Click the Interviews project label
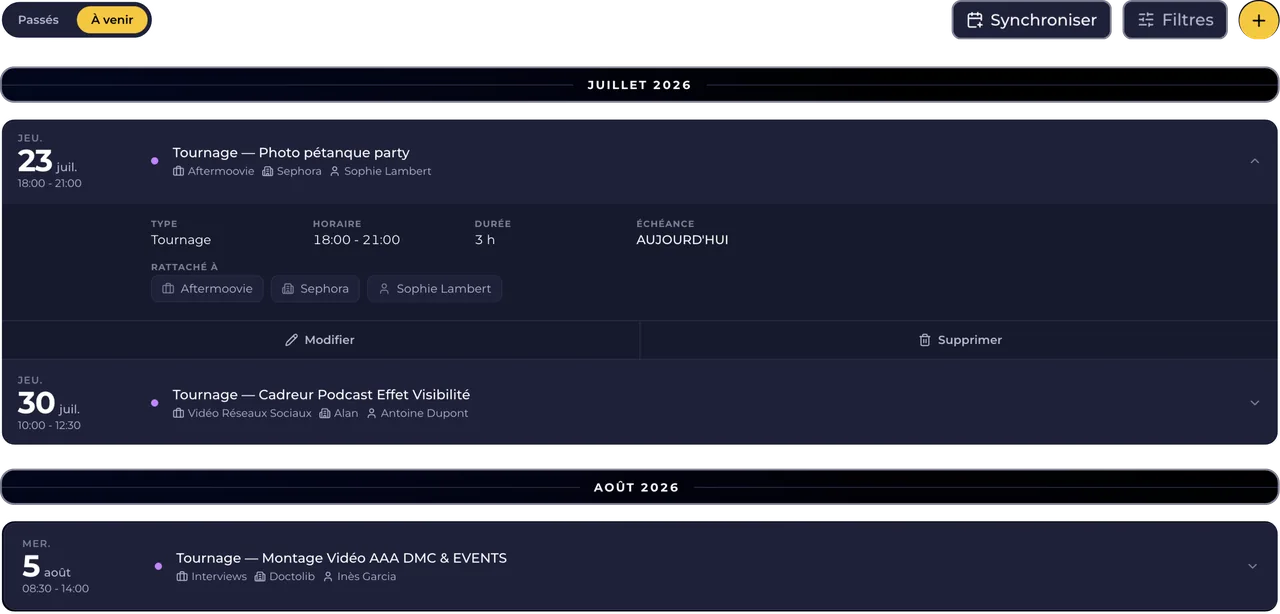Screen dimensions: 1280x614 [x=219, y=576]
